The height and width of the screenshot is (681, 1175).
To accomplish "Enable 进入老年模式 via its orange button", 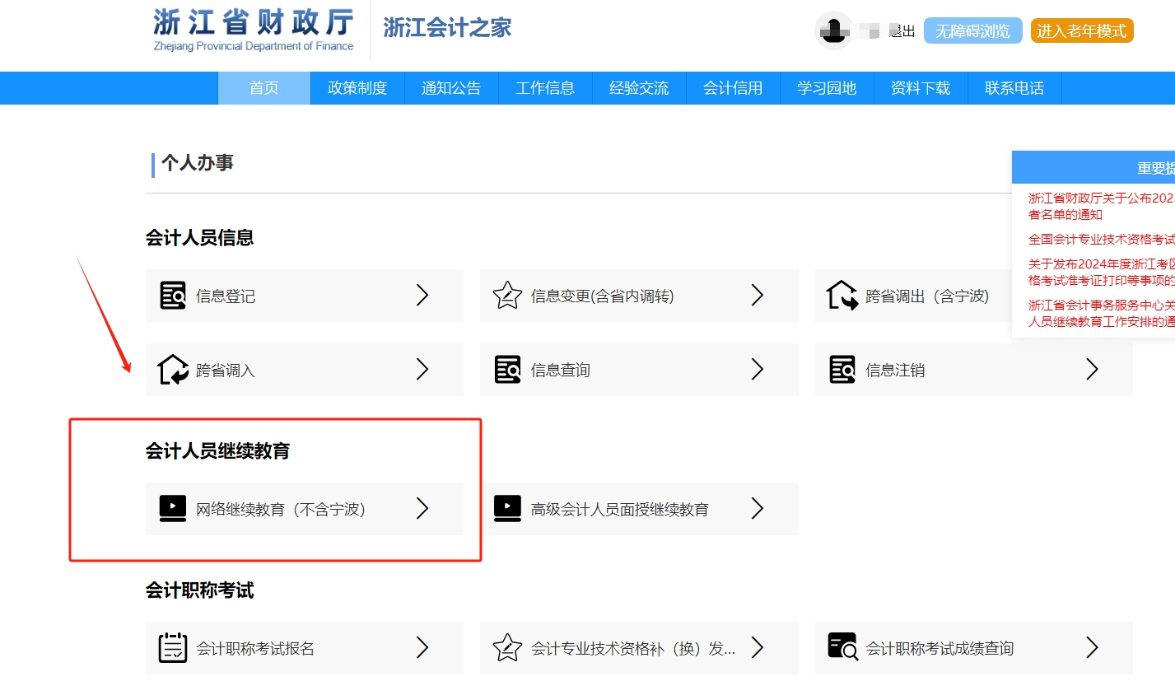I will (x=1081, y=31).
